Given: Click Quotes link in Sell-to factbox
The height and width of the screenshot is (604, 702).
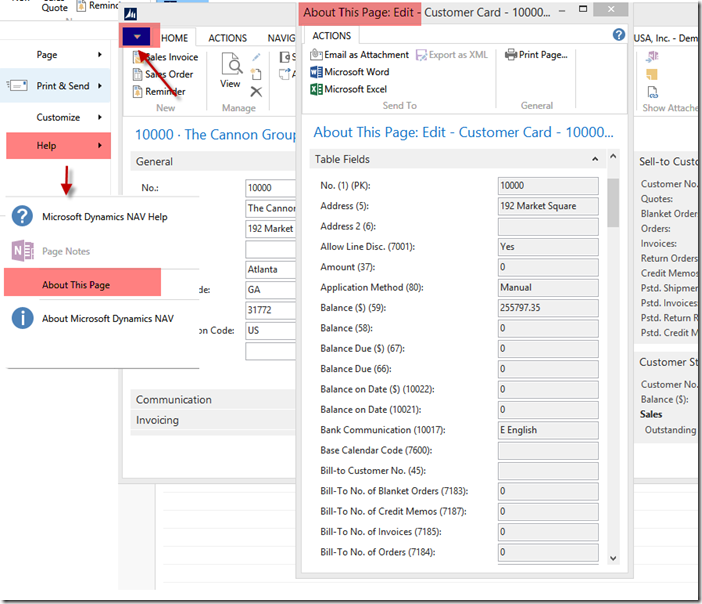Looking at the screenshot, I should (x=657, y=199).
